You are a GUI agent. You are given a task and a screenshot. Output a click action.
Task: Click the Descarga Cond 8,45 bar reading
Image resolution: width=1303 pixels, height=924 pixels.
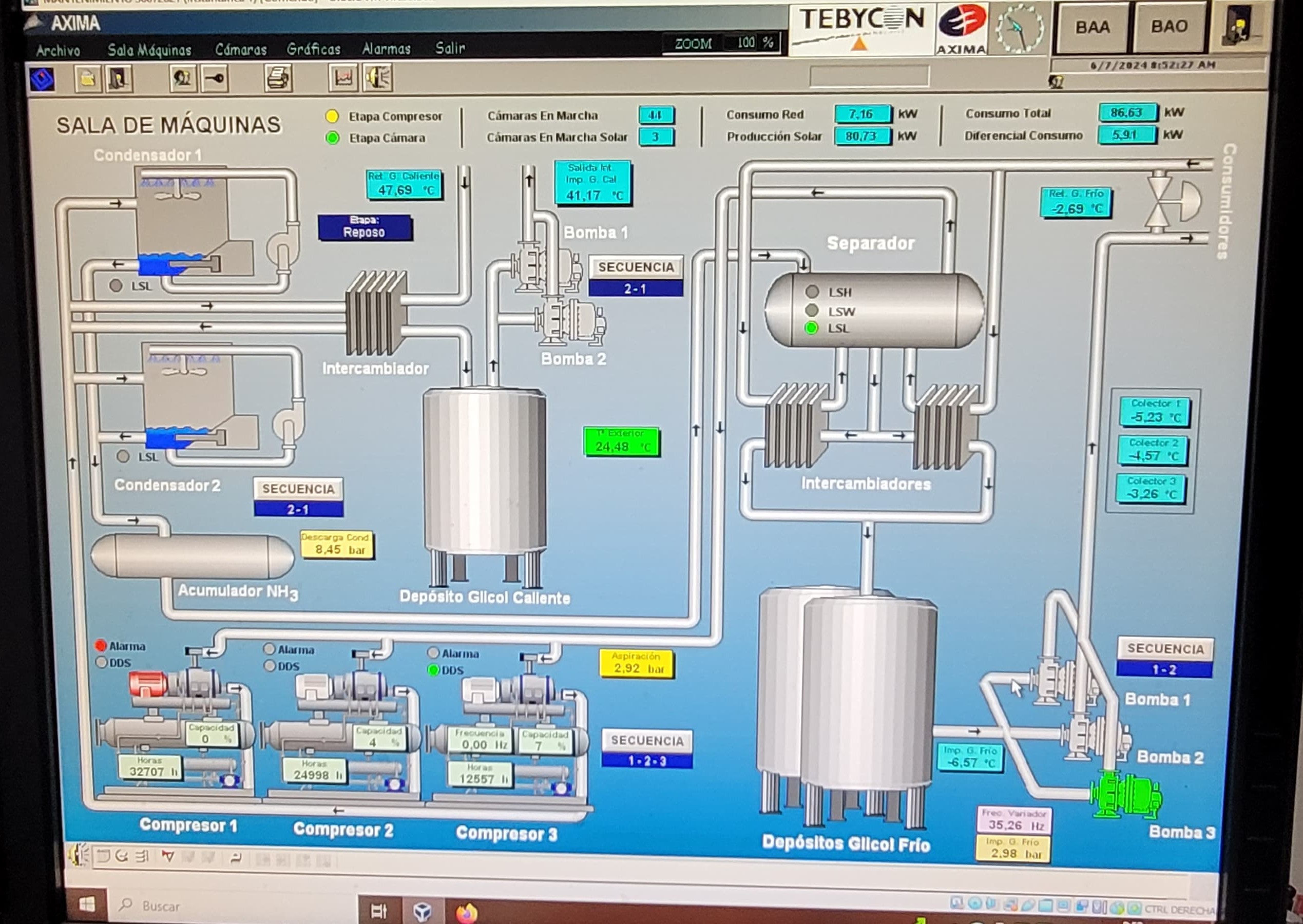[337, 545]
